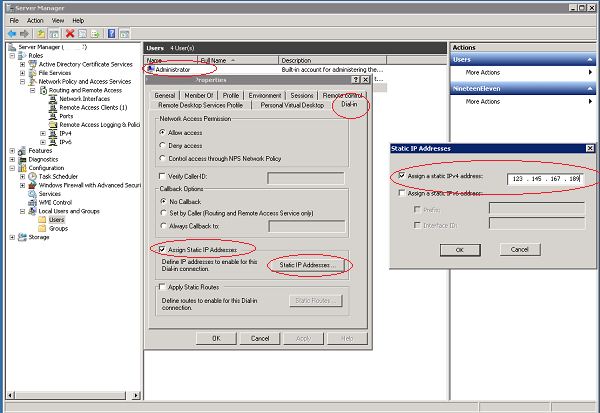Collapse the Roles tree node
Image resolution: width=600 pixels, height=413 pixels.
tap(11, 56)
